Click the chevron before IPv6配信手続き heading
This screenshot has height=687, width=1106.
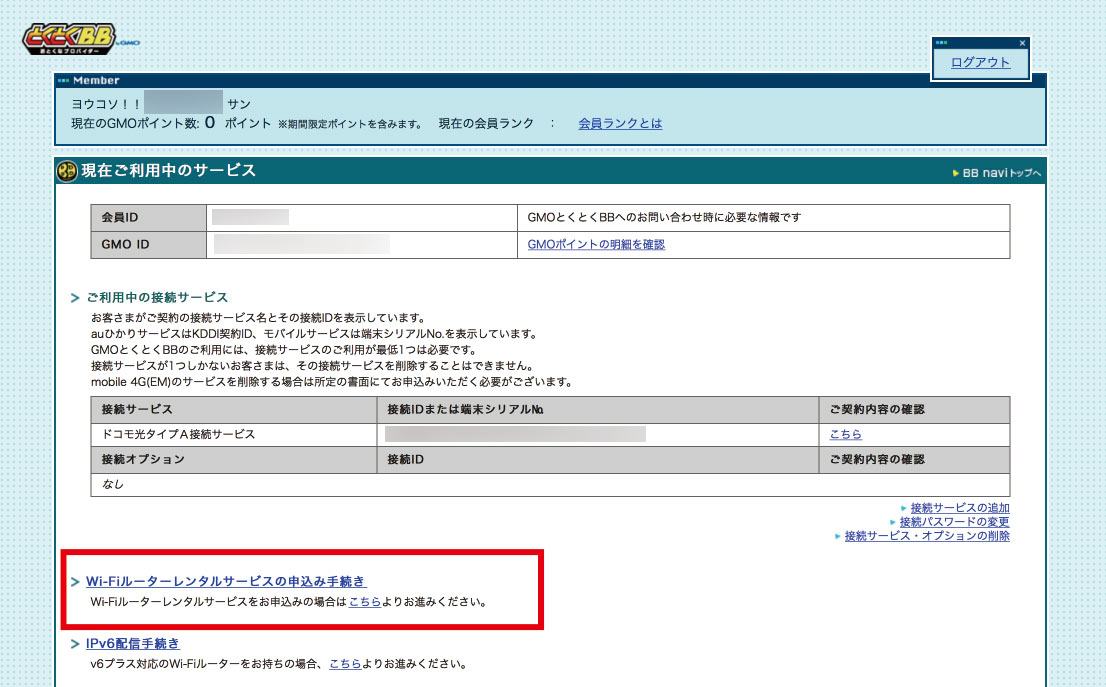(75, 644)
